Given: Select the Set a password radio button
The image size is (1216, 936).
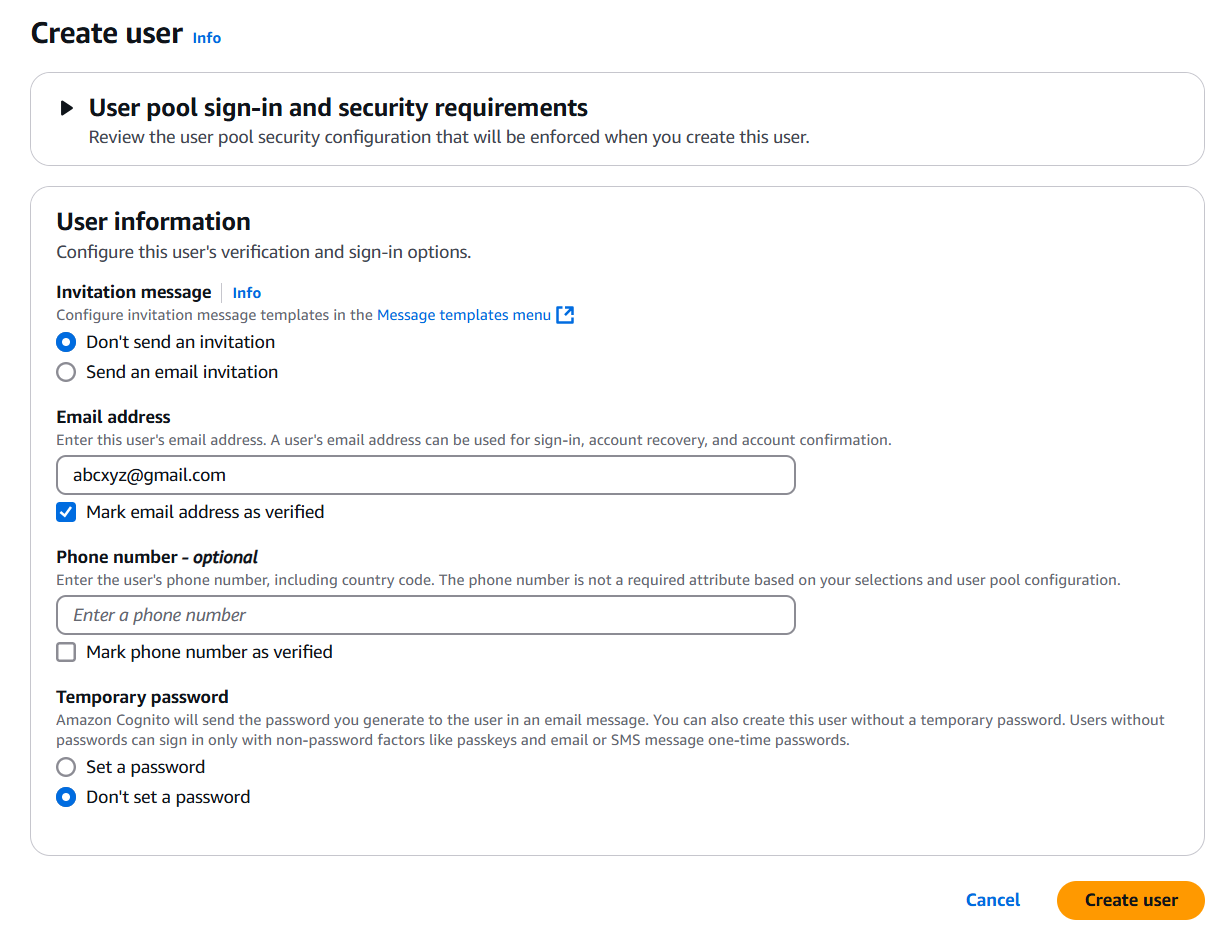Looking at the screenshot, I should click(66, 767).
